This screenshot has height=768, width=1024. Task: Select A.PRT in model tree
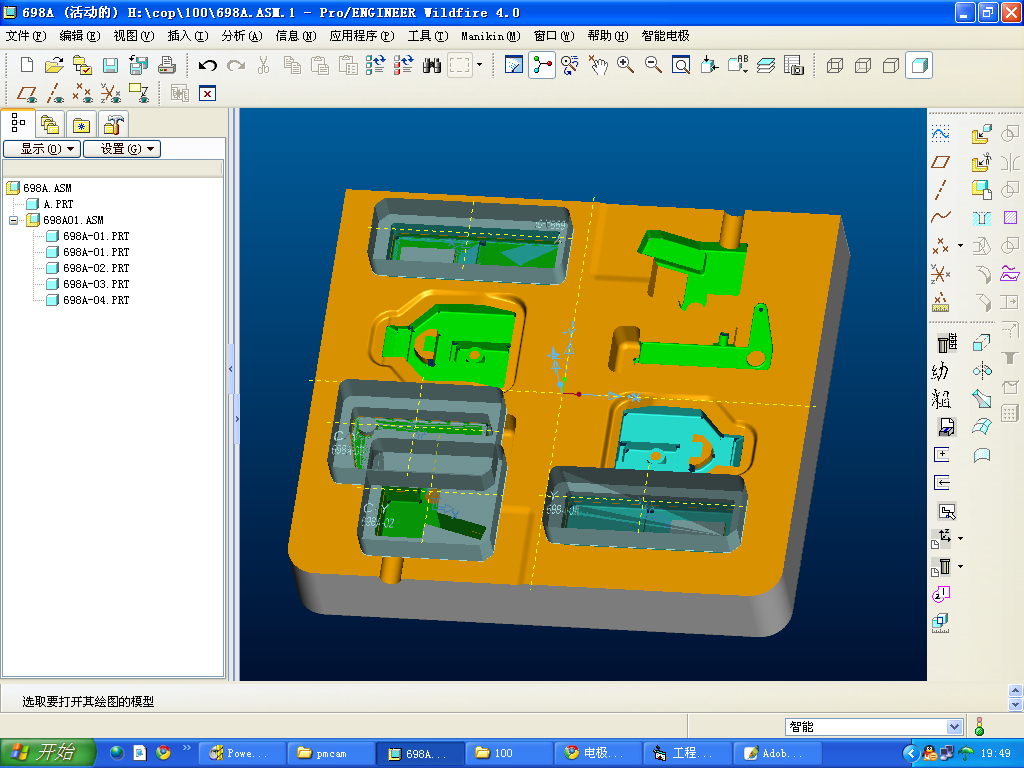(58, 204)
